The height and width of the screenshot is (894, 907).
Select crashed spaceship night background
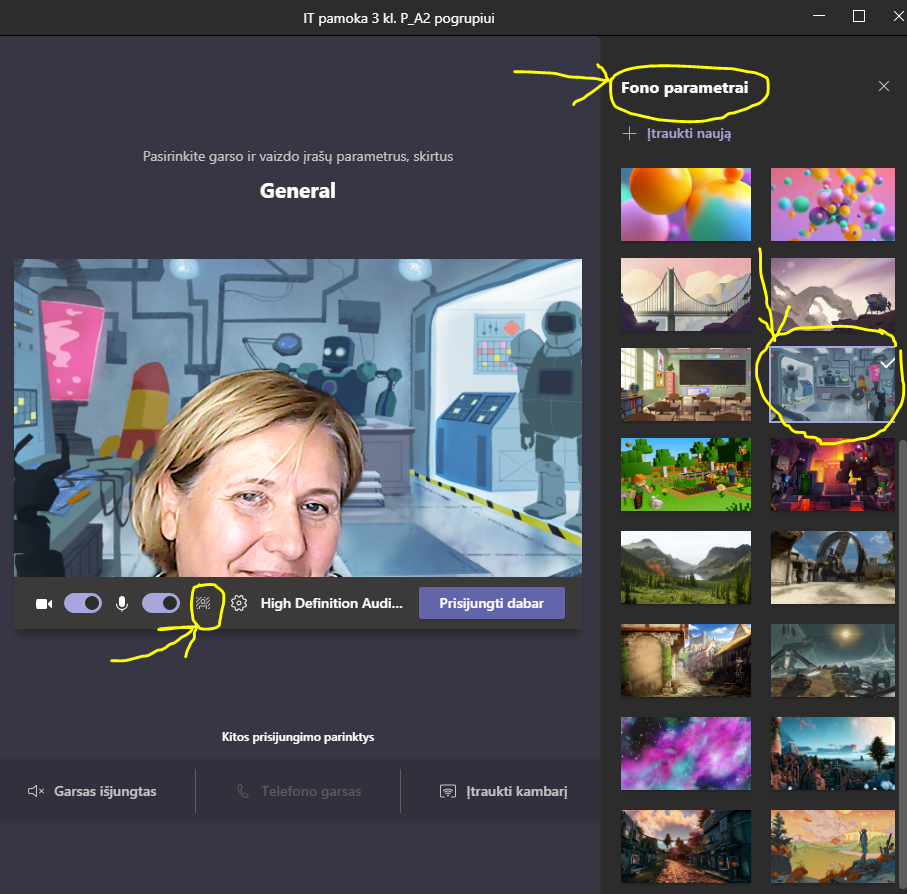(832, 660)
